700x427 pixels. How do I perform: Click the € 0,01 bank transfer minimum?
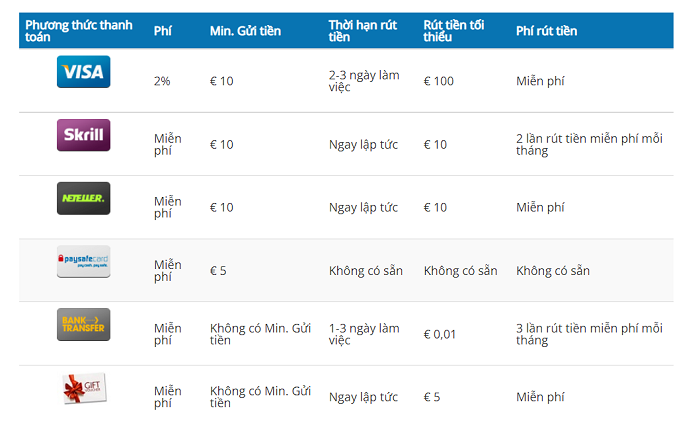440,334
